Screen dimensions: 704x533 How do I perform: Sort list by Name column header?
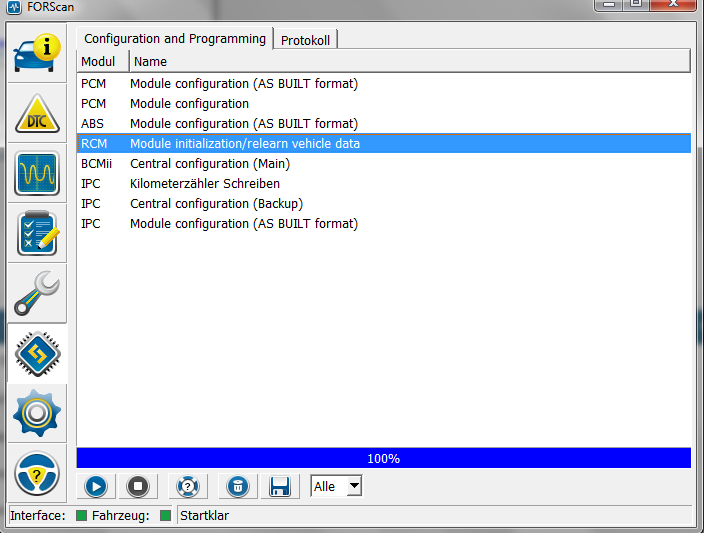point(150,62)
